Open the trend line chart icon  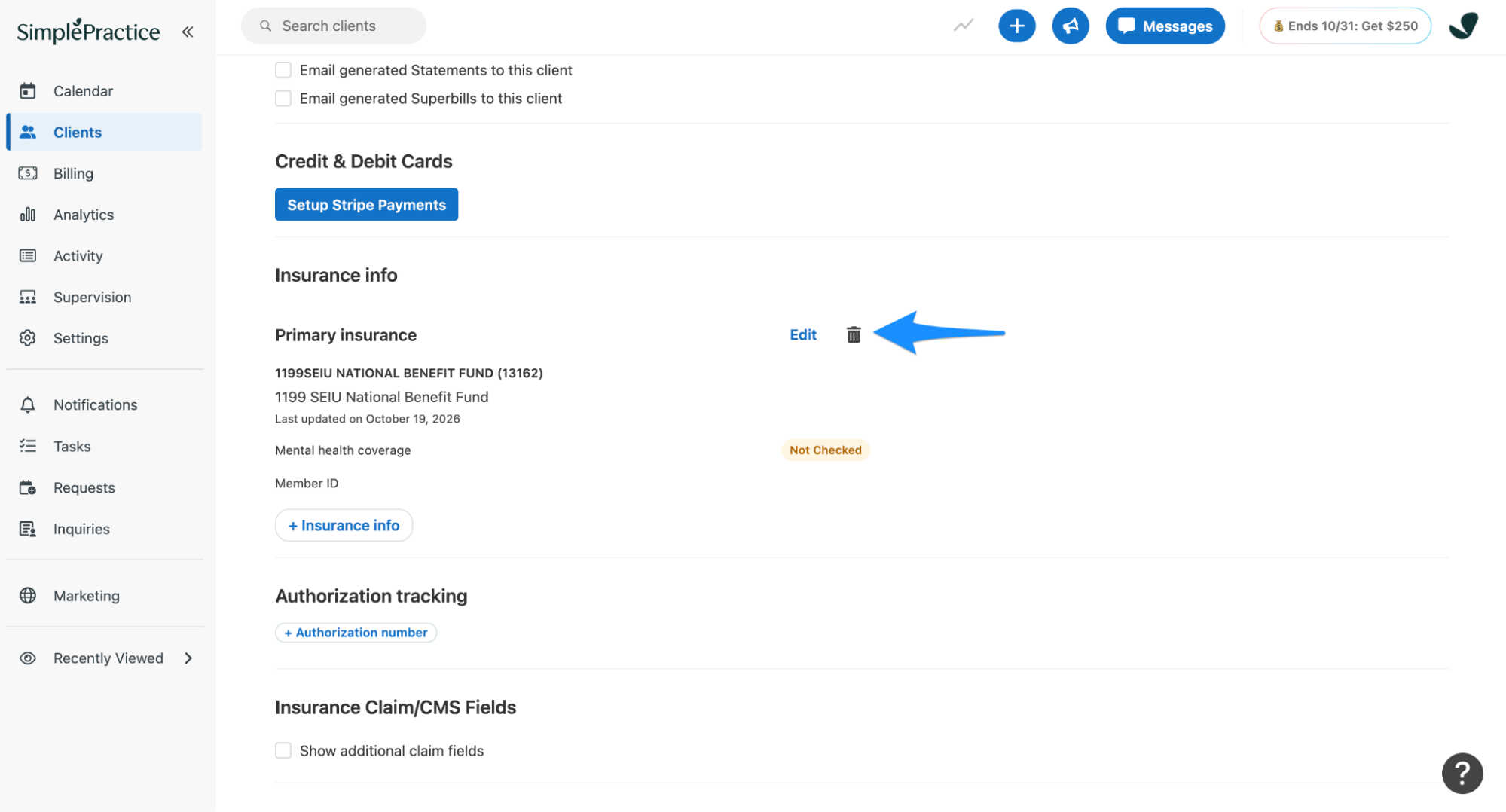(963, 26)
